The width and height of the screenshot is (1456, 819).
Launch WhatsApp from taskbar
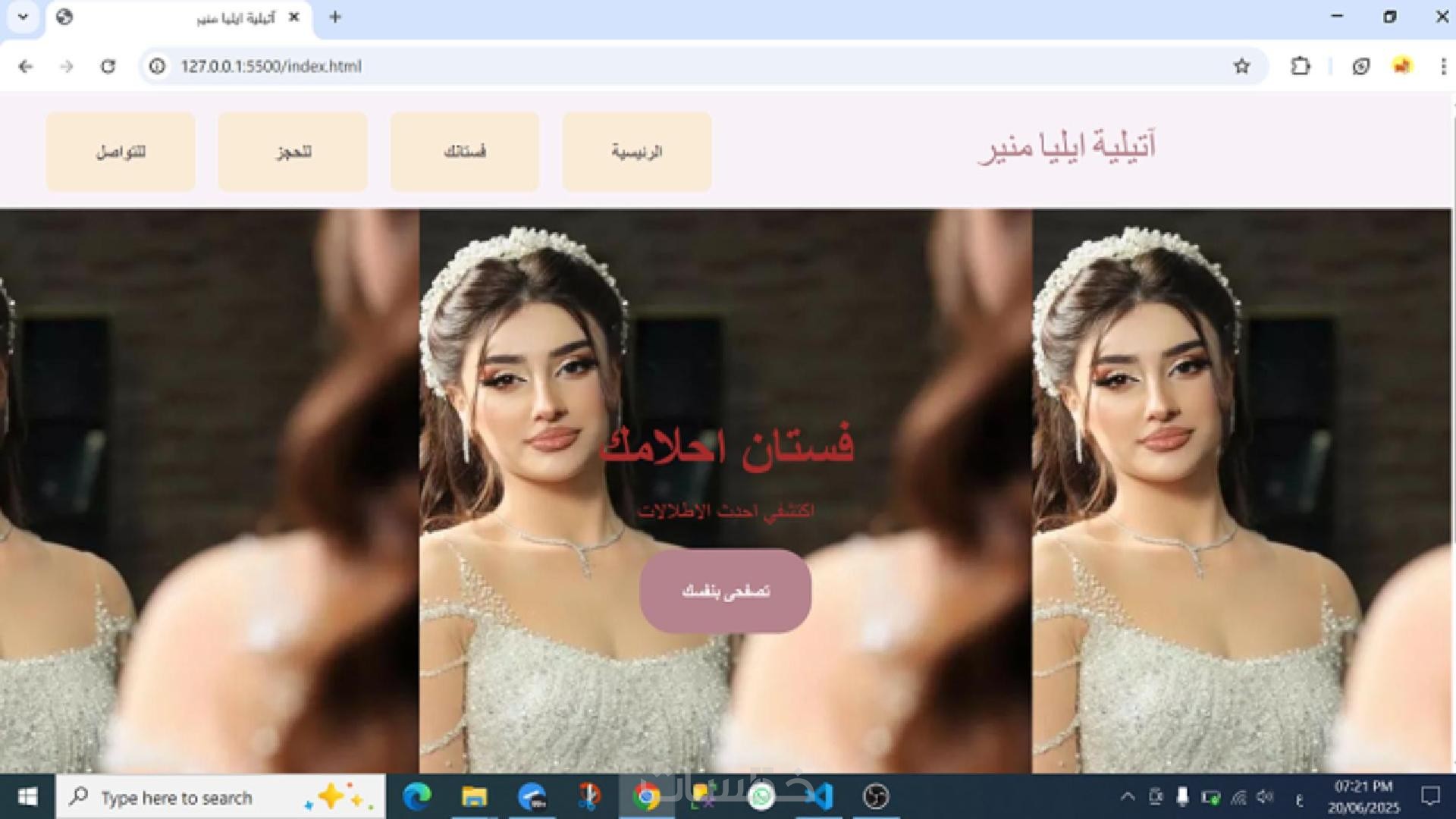pyautogui.click(x=761, y=797)
